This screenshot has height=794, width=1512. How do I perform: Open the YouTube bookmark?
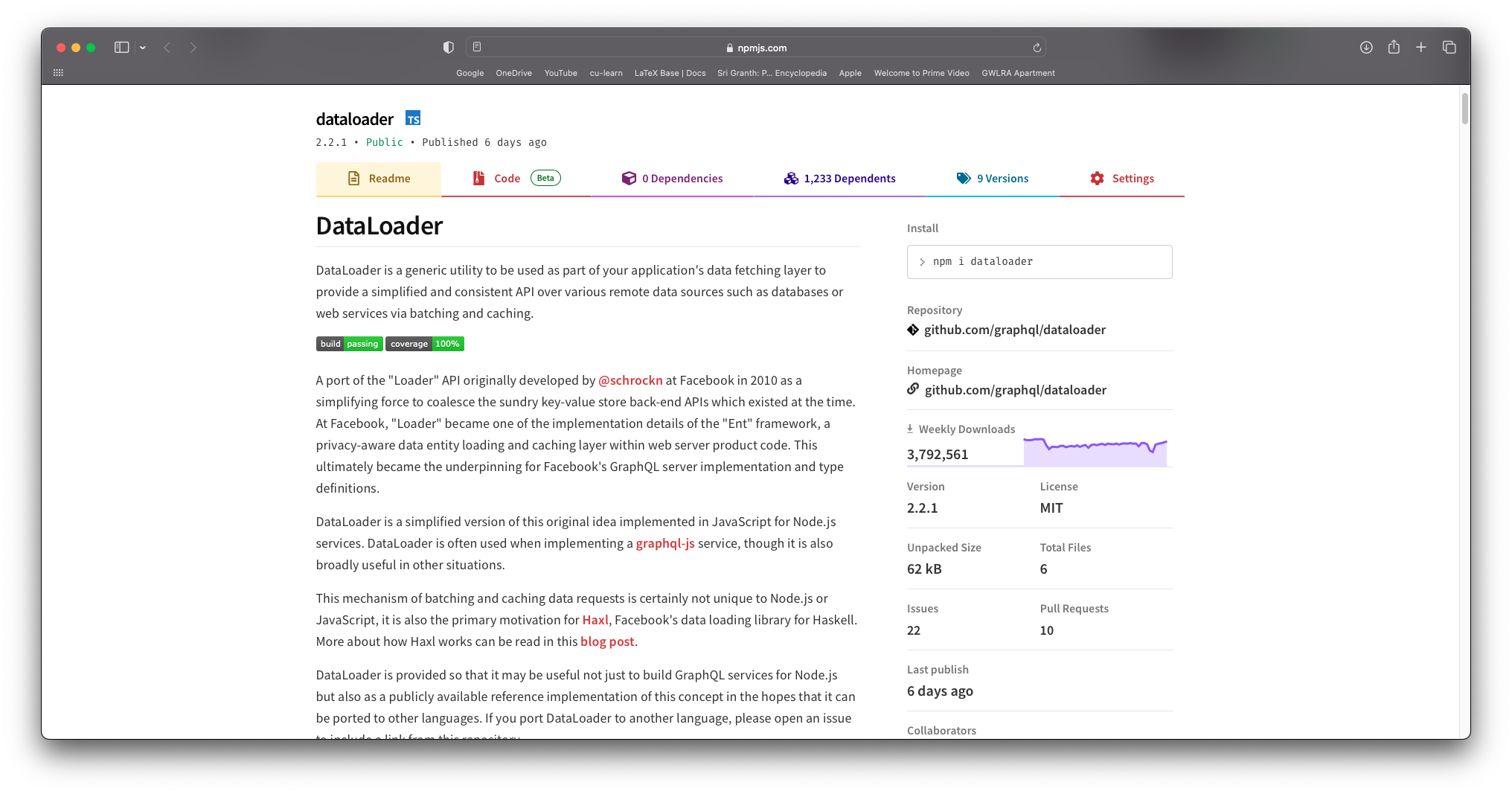(560, 73)
